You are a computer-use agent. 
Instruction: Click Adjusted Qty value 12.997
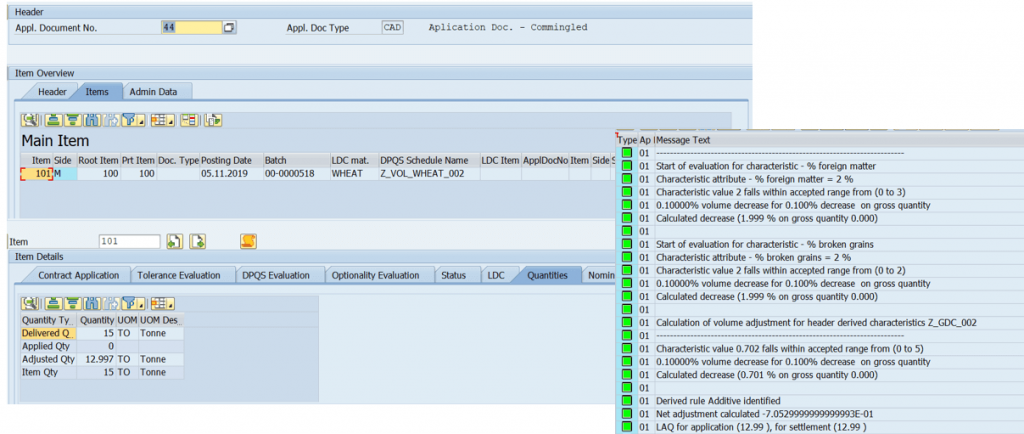[97, 360]
